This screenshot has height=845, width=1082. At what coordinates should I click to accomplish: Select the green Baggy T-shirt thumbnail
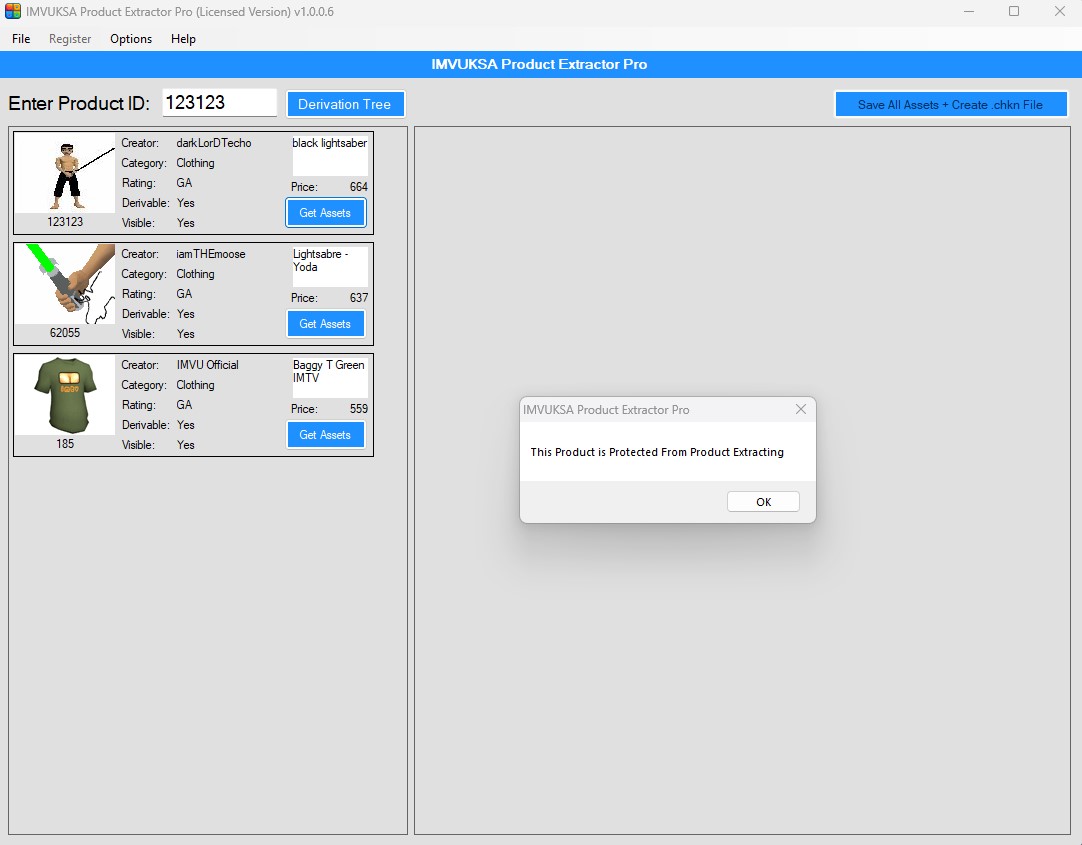coord(66,395)
